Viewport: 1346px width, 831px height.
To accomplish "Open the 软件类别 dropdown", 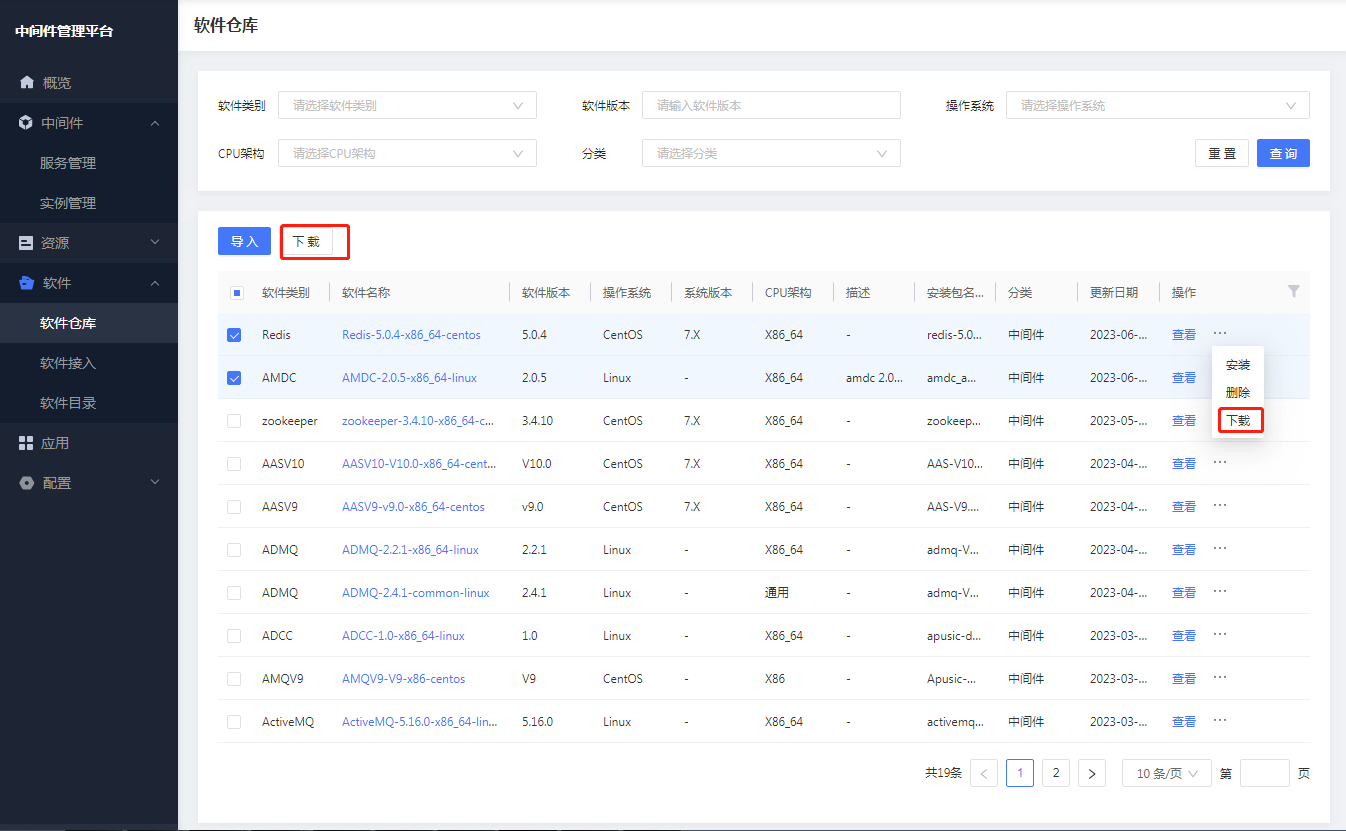I will point(407,105).
